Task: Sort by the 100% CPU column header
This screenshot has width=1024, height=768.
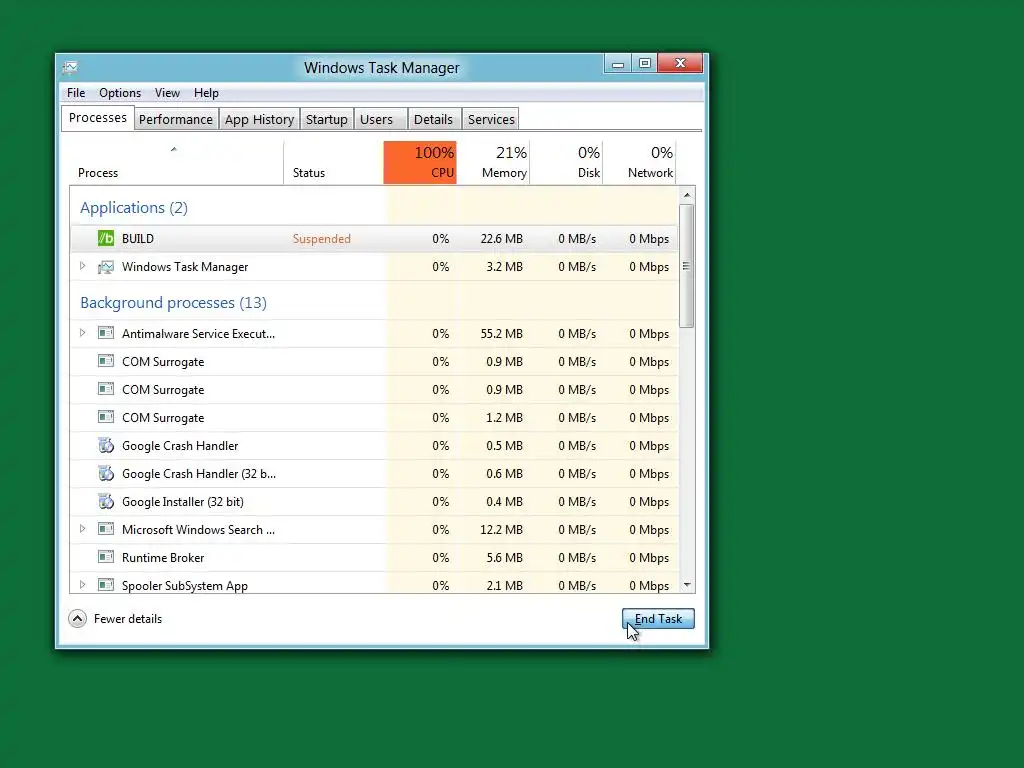Action: pos(420,163)
